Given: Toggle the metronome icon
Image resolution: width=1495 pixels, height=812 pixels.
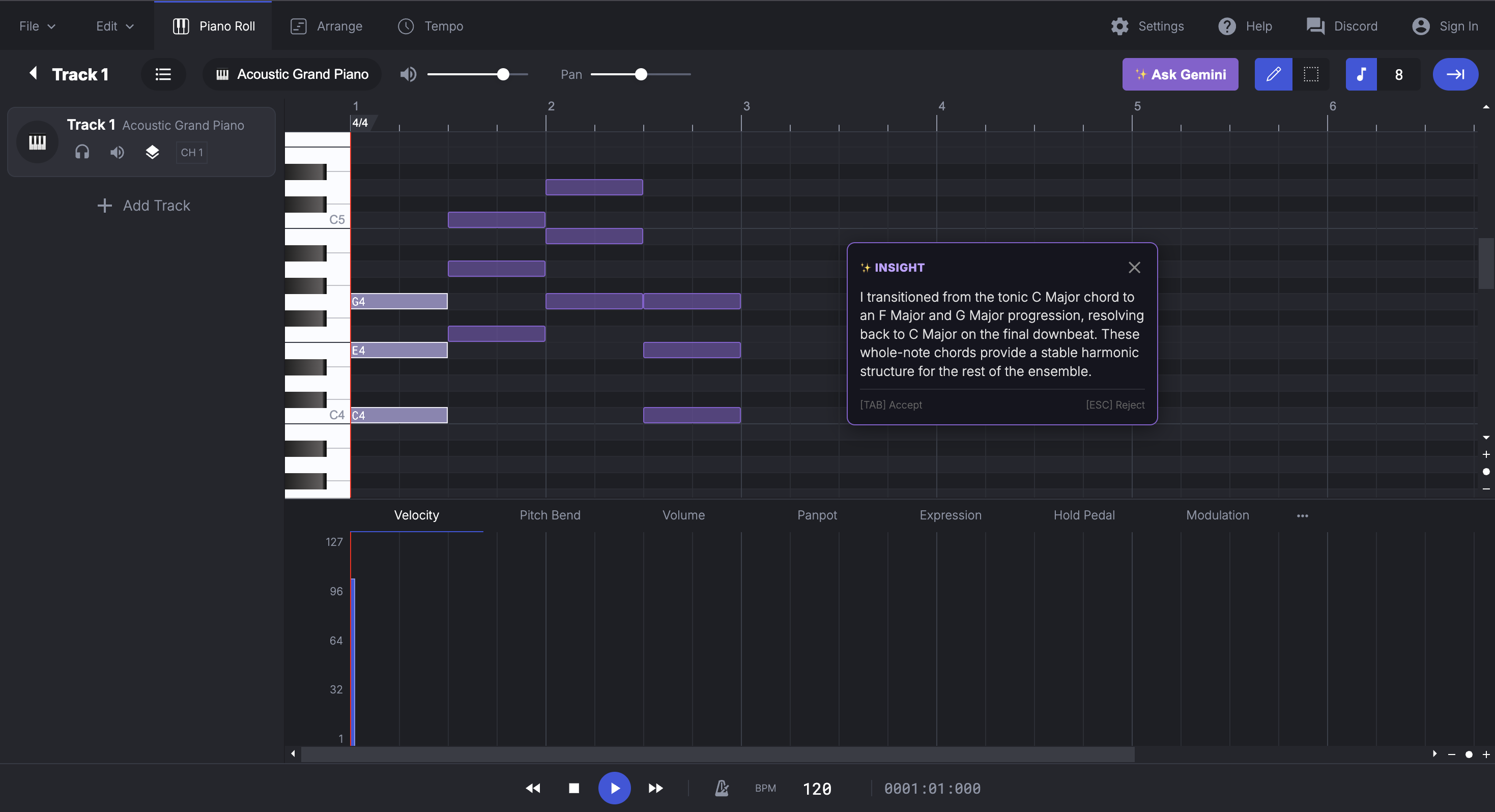Looking at the screenshot, I should coord(722,788).
